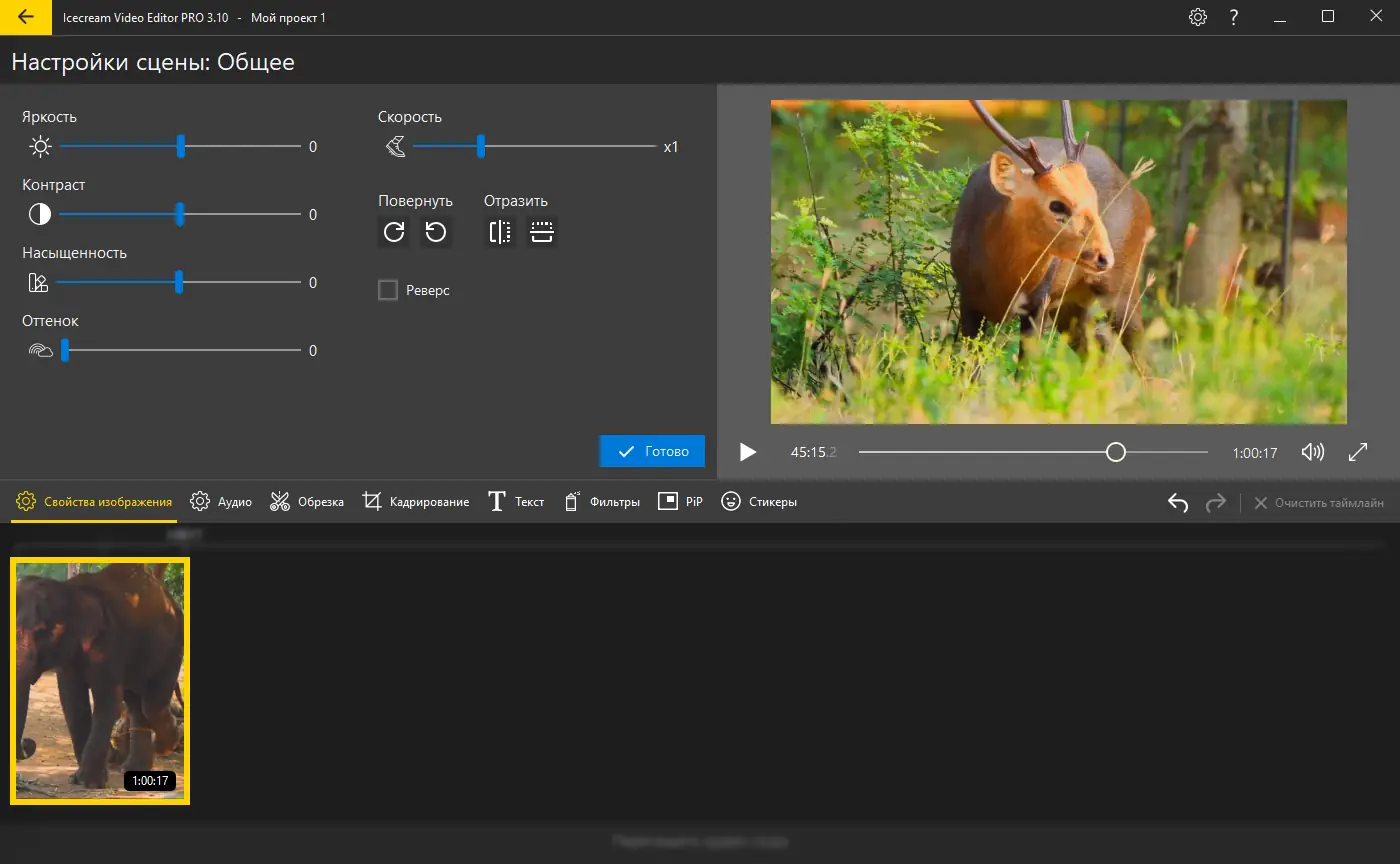Click the Готово button
Image resolution: width=1400 pixels, height=864 pixels.
[x=652, y=451]
